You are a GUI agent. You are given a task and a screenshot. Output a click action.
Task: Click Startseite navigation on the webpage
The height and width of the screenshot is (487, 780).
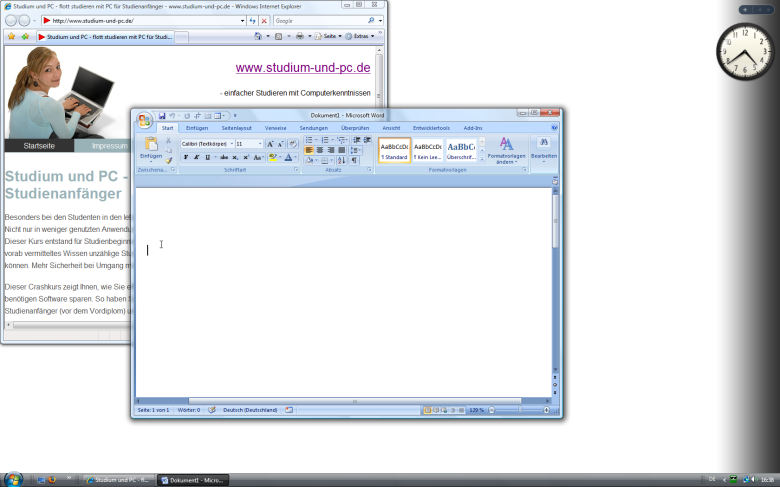(x=39, y=146)
